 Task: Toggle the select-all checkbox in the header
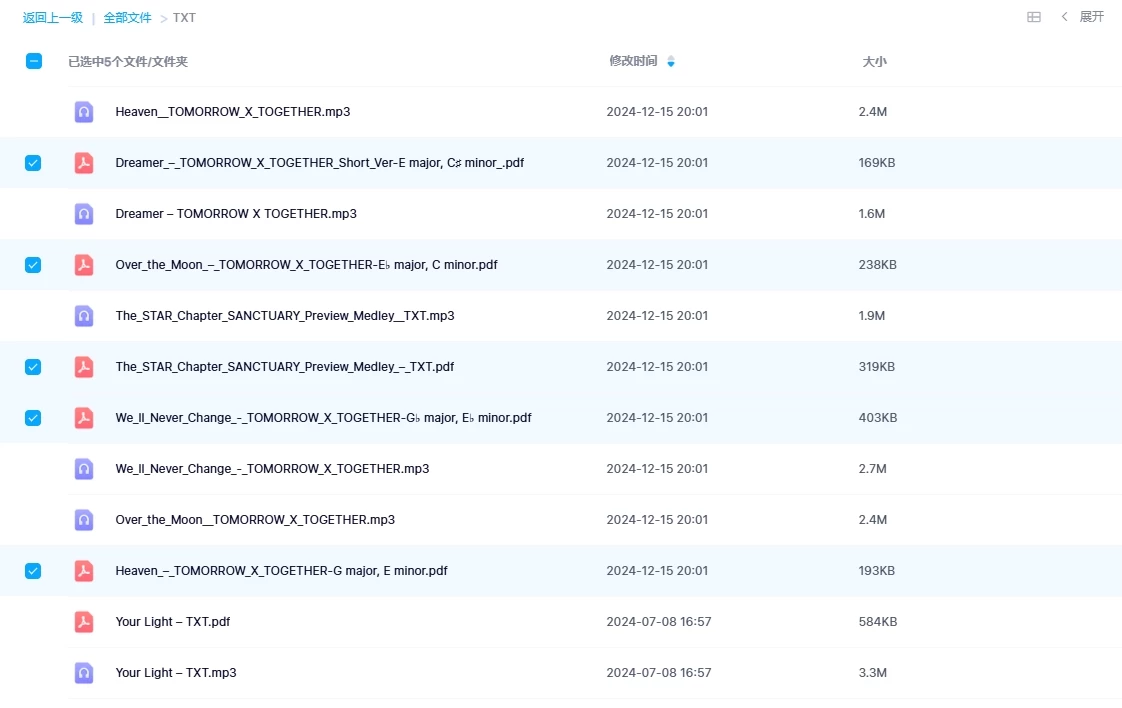[x=33, y=61]
